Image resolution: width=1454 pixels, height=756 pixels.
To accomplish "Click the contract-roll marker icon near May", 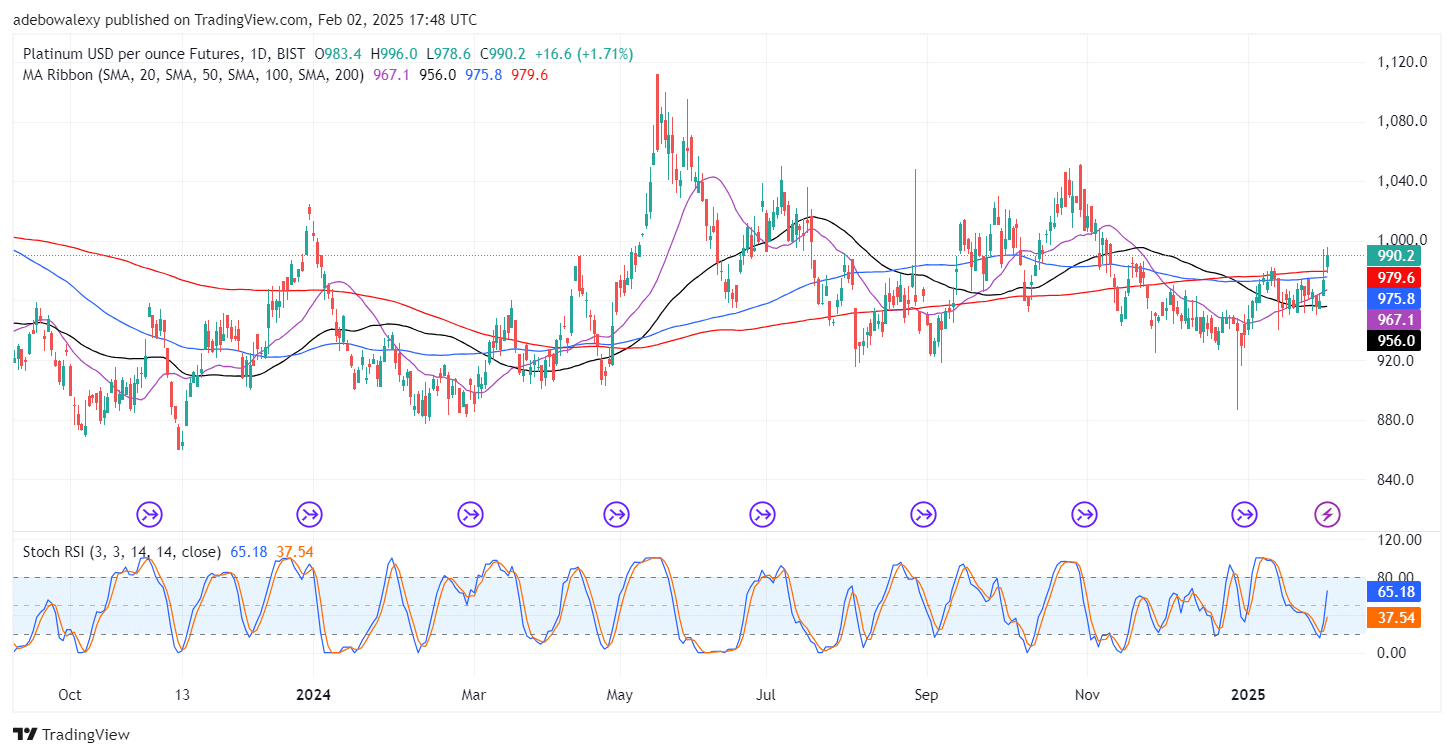I will tap(617, 515).
